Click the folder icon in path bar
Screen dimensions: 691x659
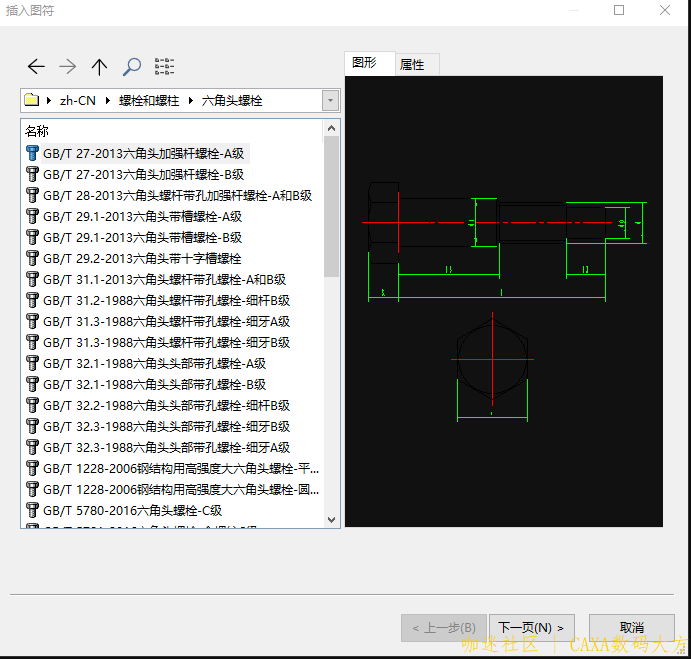point(32,101)
